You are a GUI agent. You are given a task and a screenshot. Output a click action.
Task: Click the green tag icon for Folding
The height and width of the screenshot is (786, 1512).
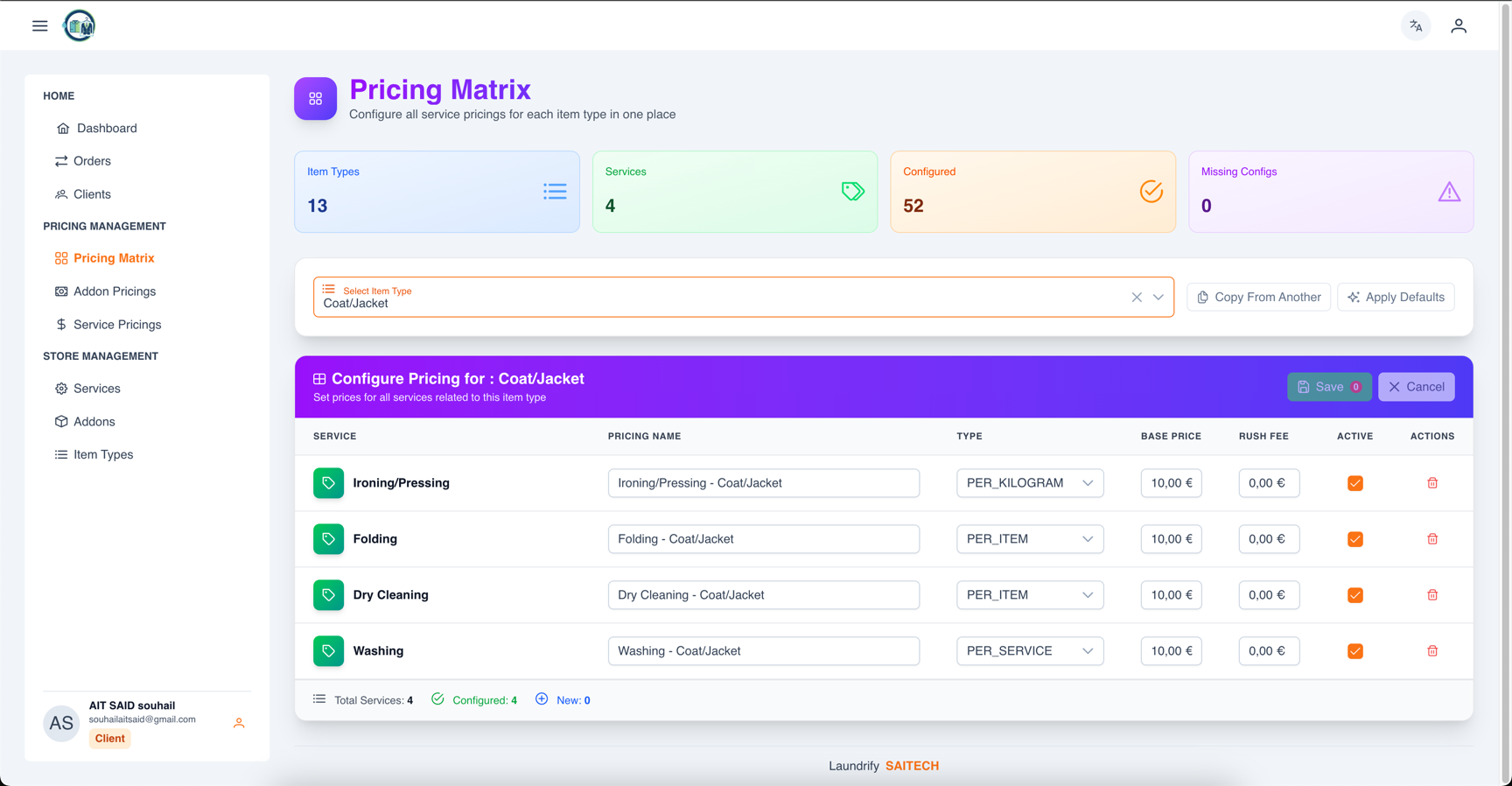tap(328, 539)
